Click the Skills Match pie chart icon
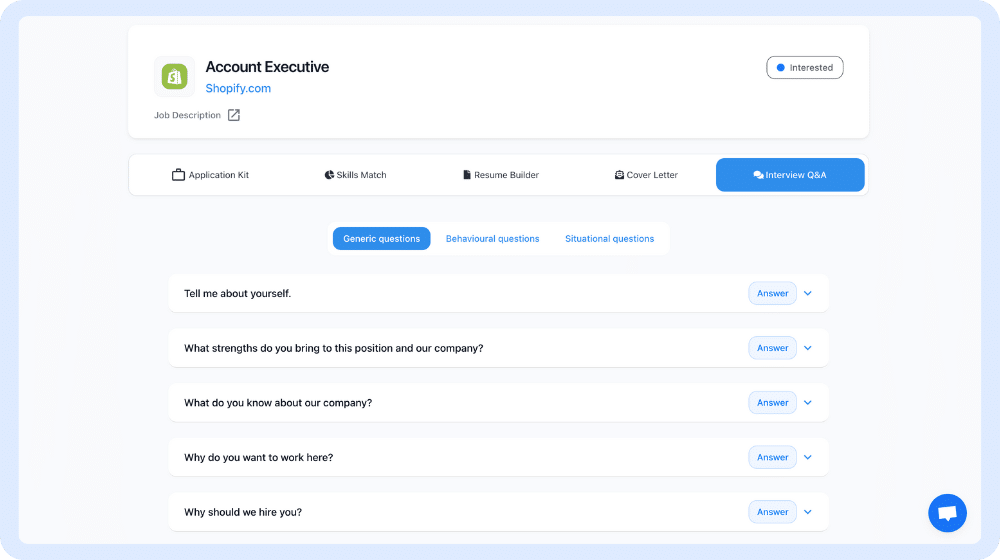 click(329, 175)
